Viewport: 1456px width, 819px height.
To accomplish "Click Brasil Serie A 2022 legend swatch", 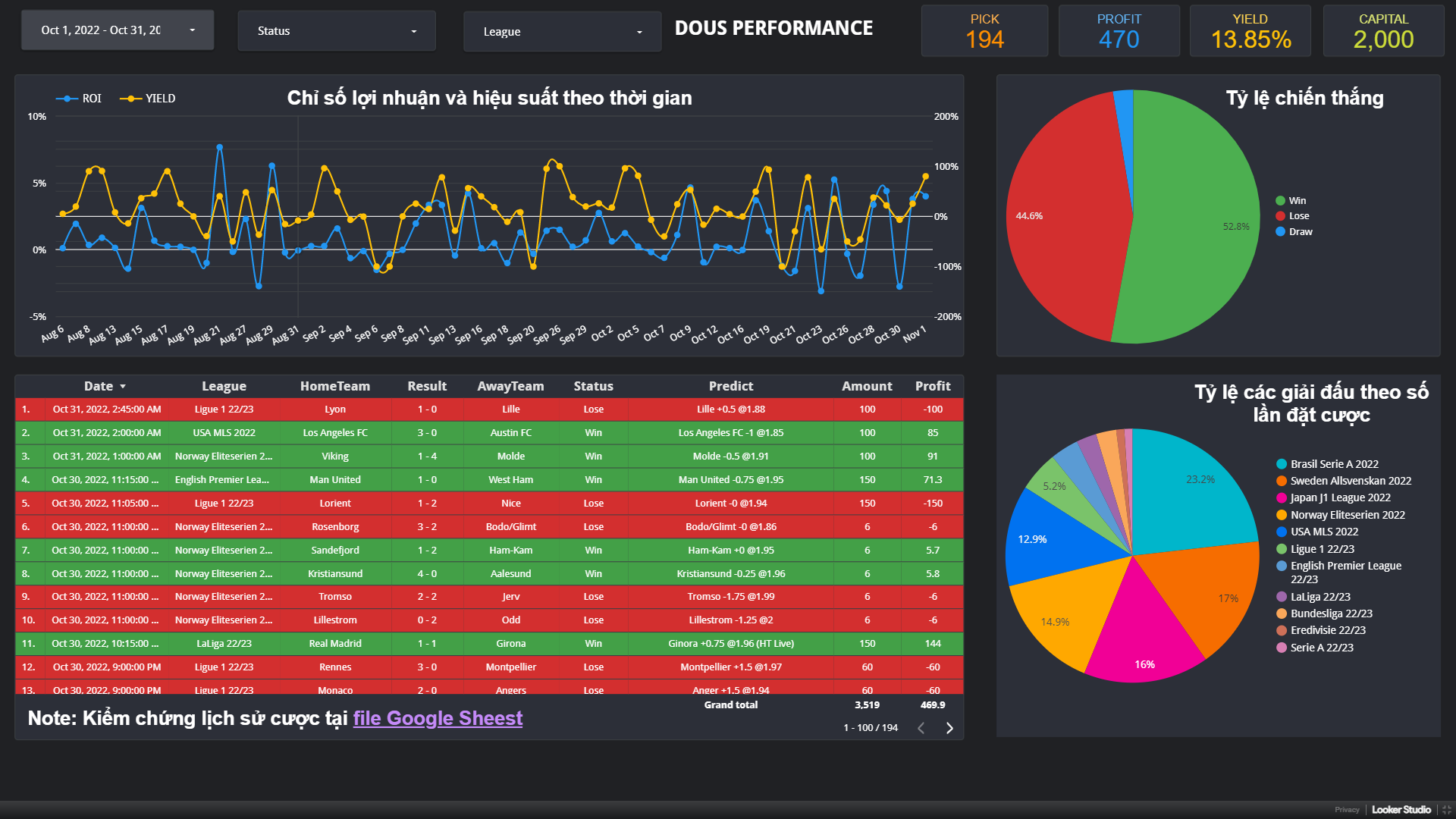I will (x=1282, y=464).
